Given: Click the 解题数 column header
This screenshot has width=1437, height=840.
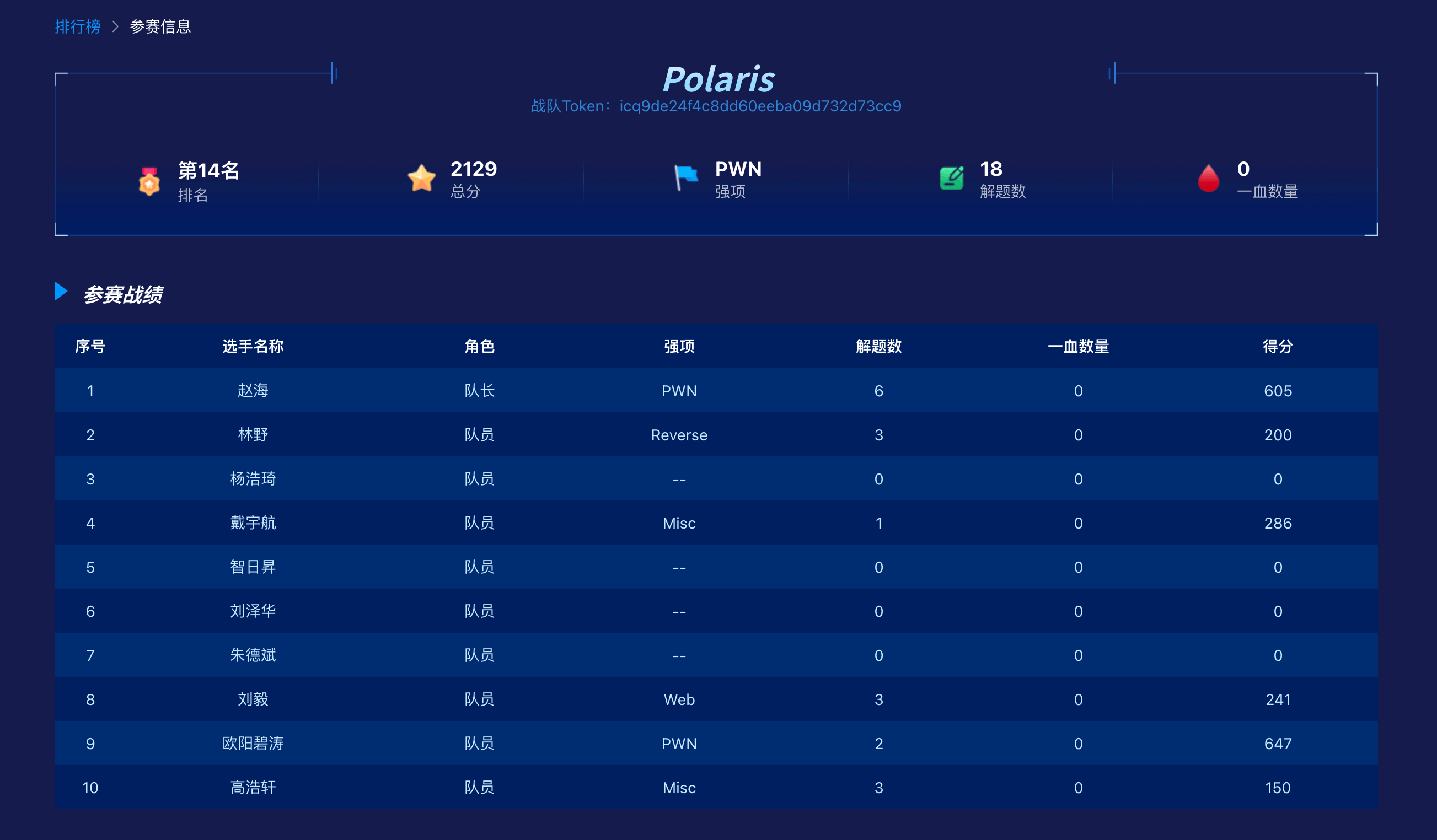Looking at the screenshot, I should coord(878,346).
